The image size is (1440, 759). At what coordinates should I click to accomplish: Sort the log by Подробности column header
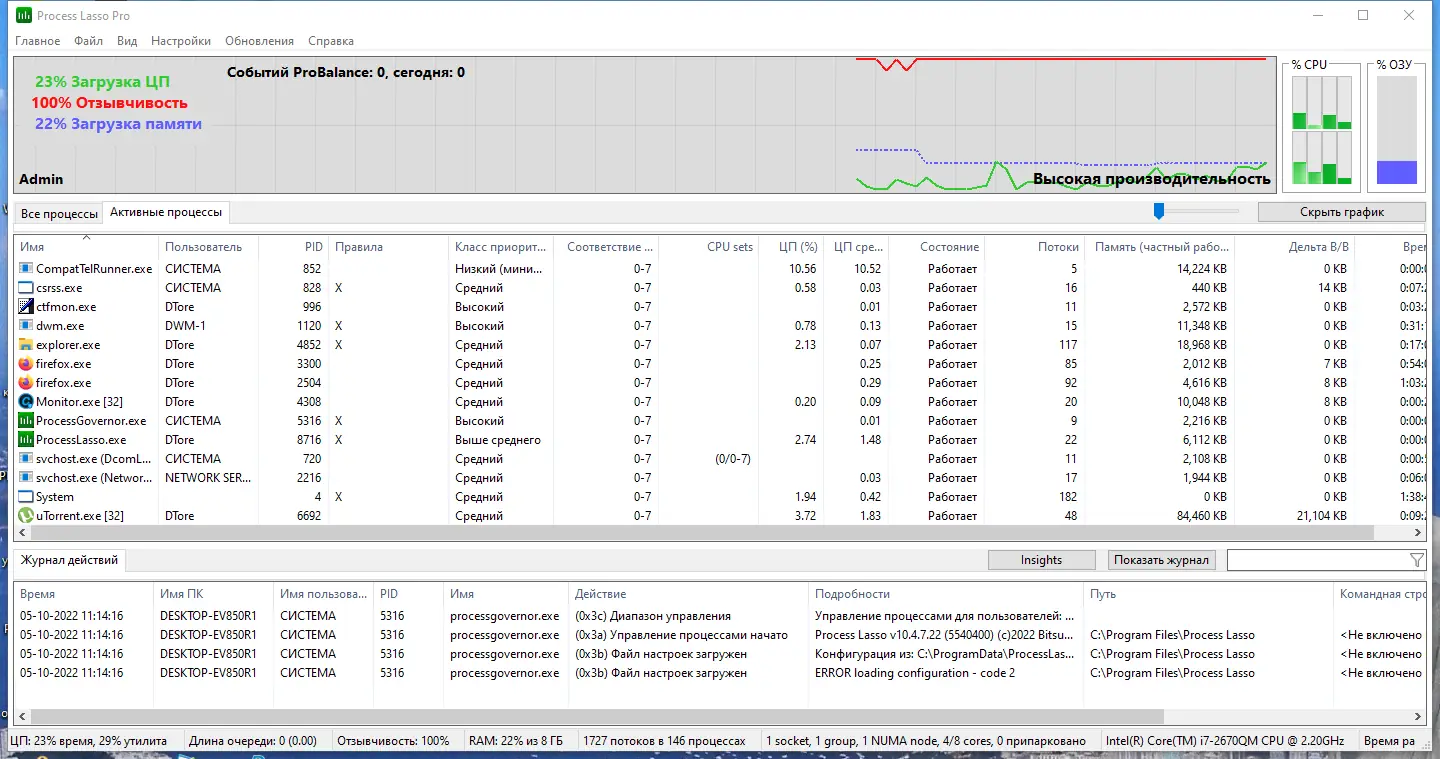pos(946,594)
